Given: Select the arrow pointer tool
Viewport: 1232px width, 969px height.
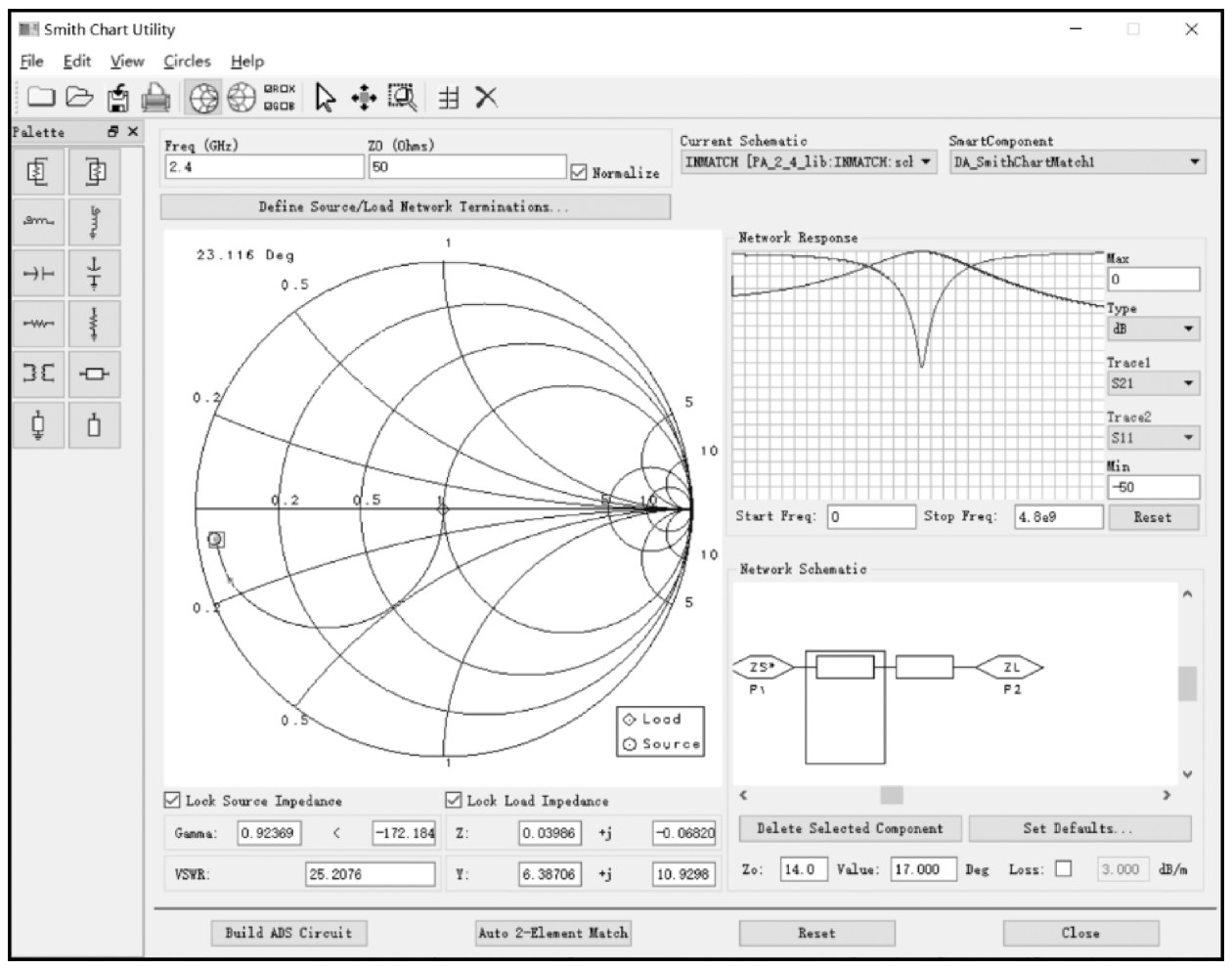Looking at the screenshot, I should (327, 97).
